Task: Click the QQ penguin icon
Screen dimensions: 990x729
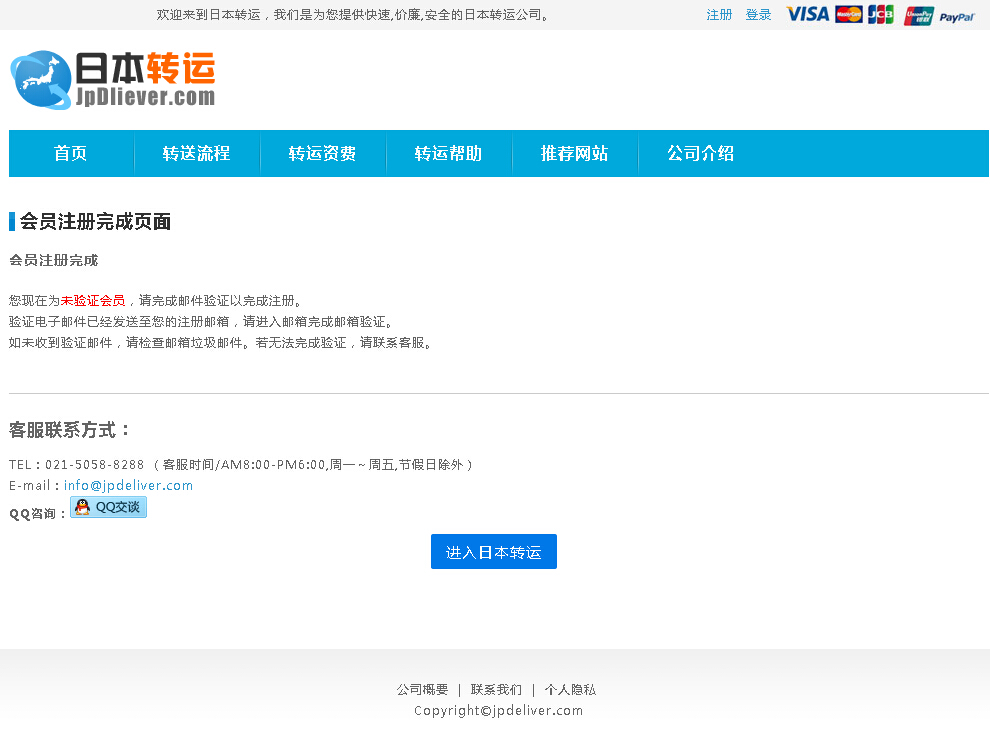Action: pos(80,506)
